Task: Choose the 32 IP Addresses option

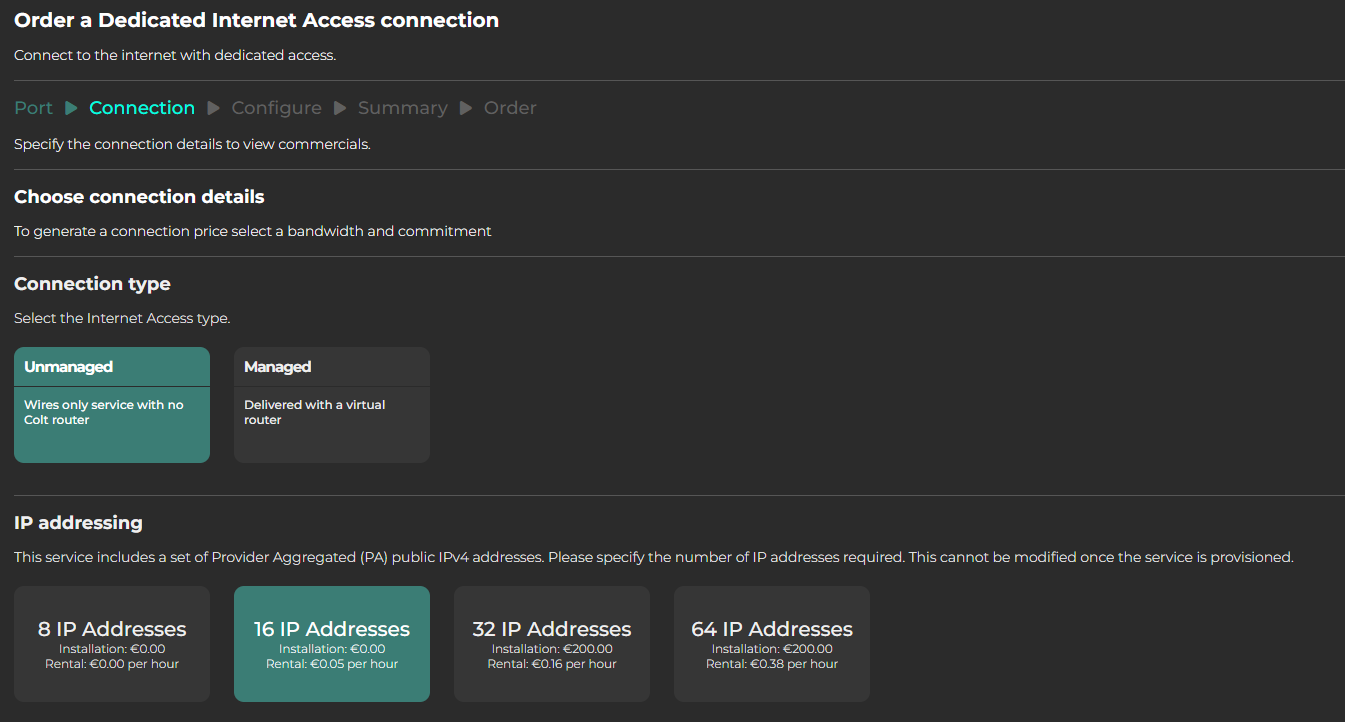Action: tap(552, 643)
